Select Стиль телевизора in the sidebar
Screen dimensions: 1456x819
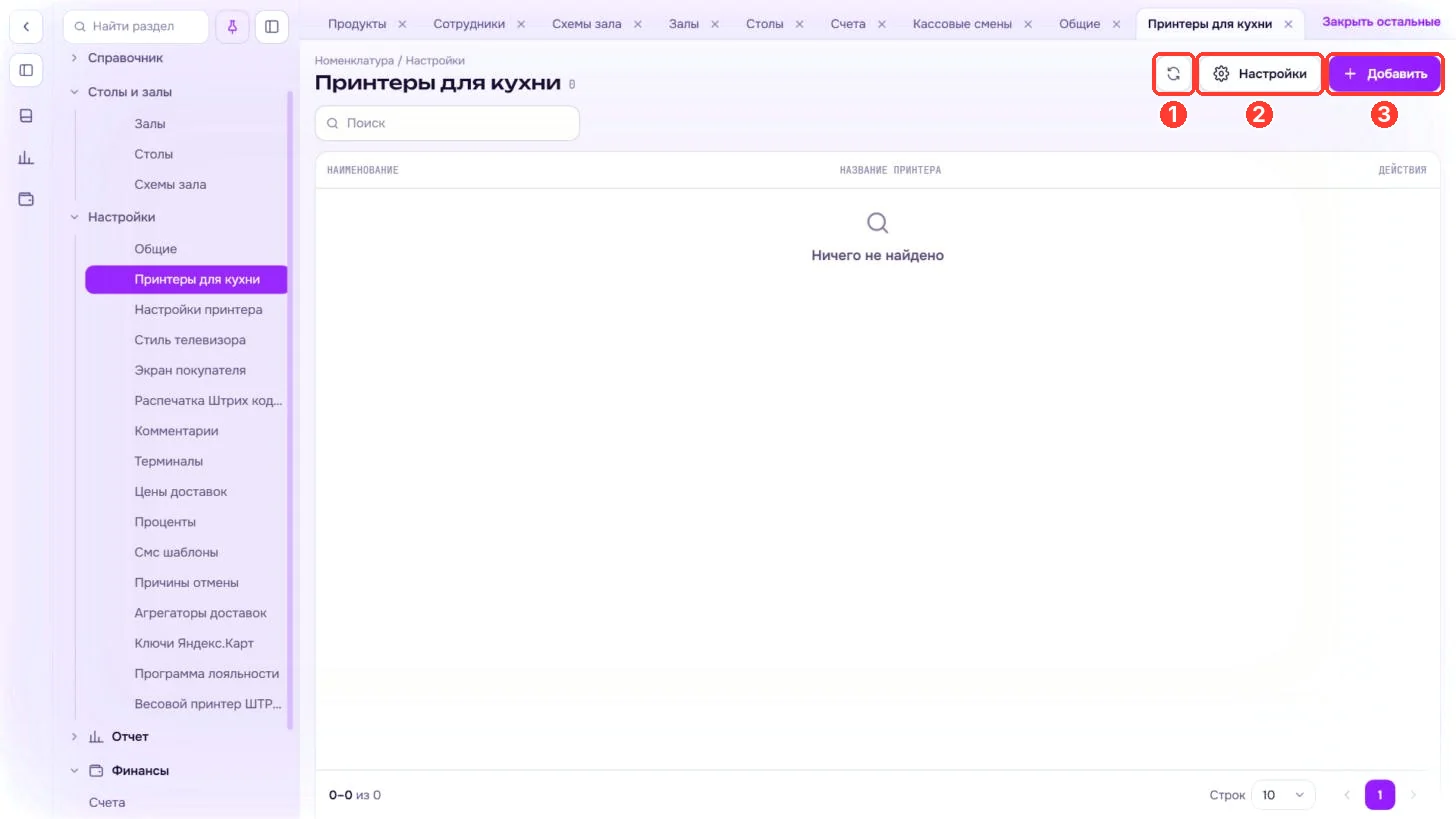190,340
